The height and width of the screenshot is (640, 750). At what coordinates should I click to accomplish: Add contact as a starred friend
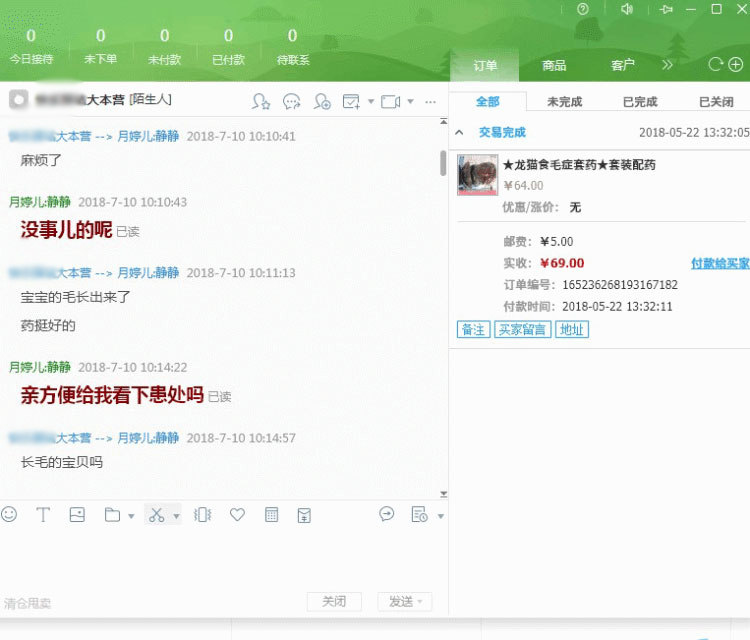point(261,101)
